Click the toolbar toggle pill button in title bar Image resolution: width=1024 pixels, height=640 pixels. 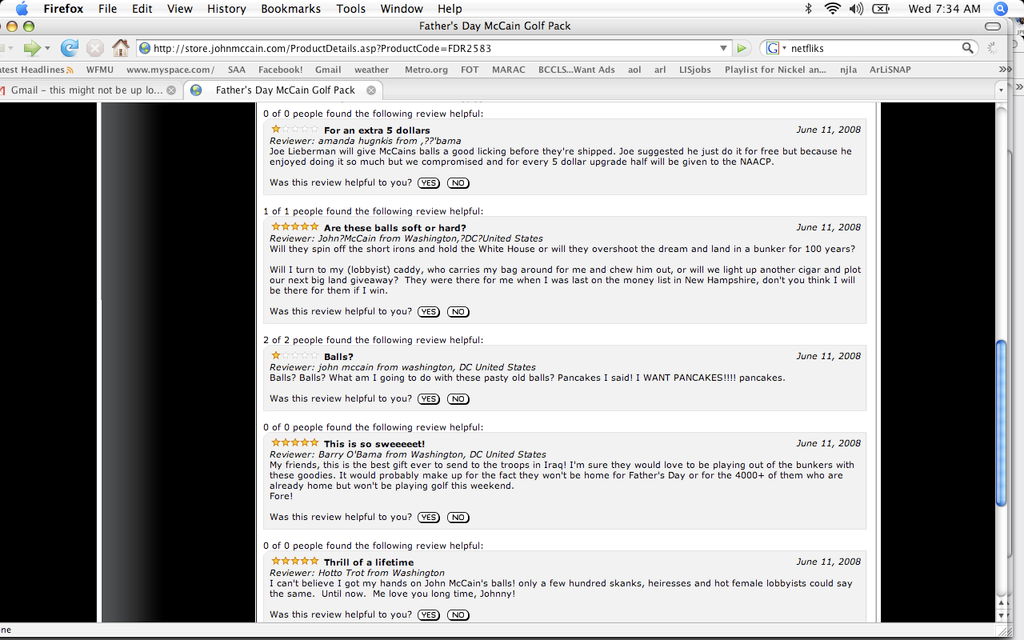[992, 26]
